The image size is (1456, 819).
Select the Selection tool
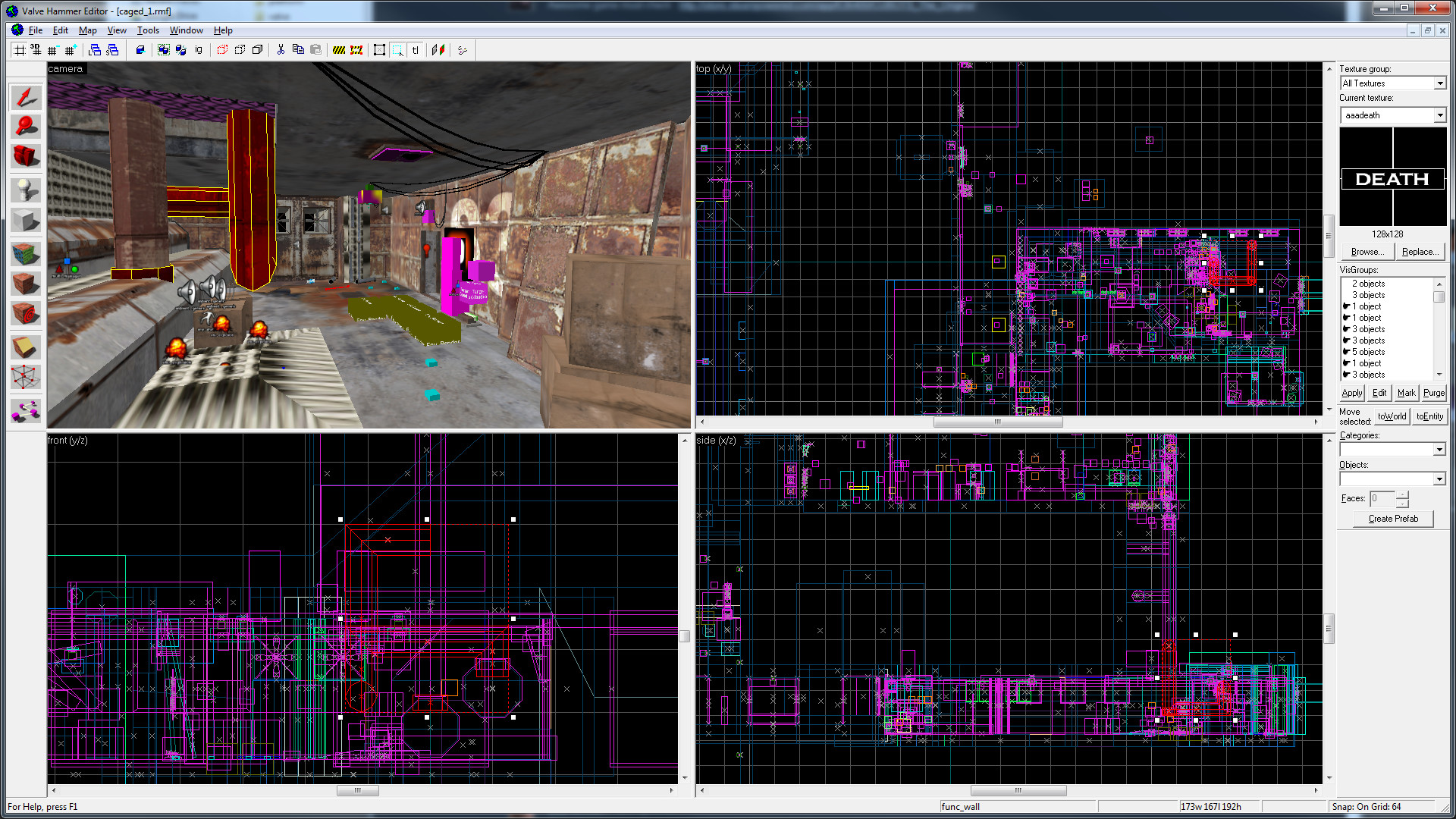[25, 96]
